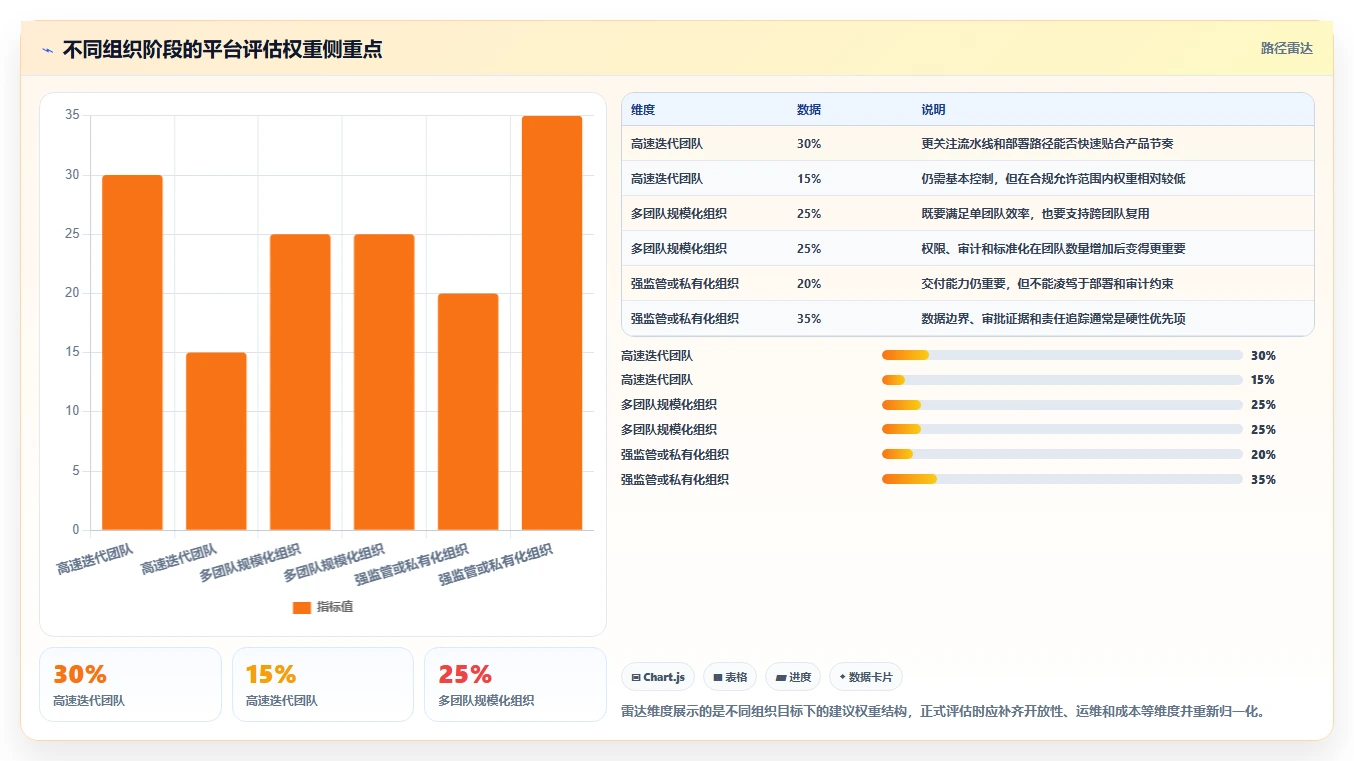Click the chart bar with value 20
This screenshot has width=1354, height=761.
(x=468, y=411)
